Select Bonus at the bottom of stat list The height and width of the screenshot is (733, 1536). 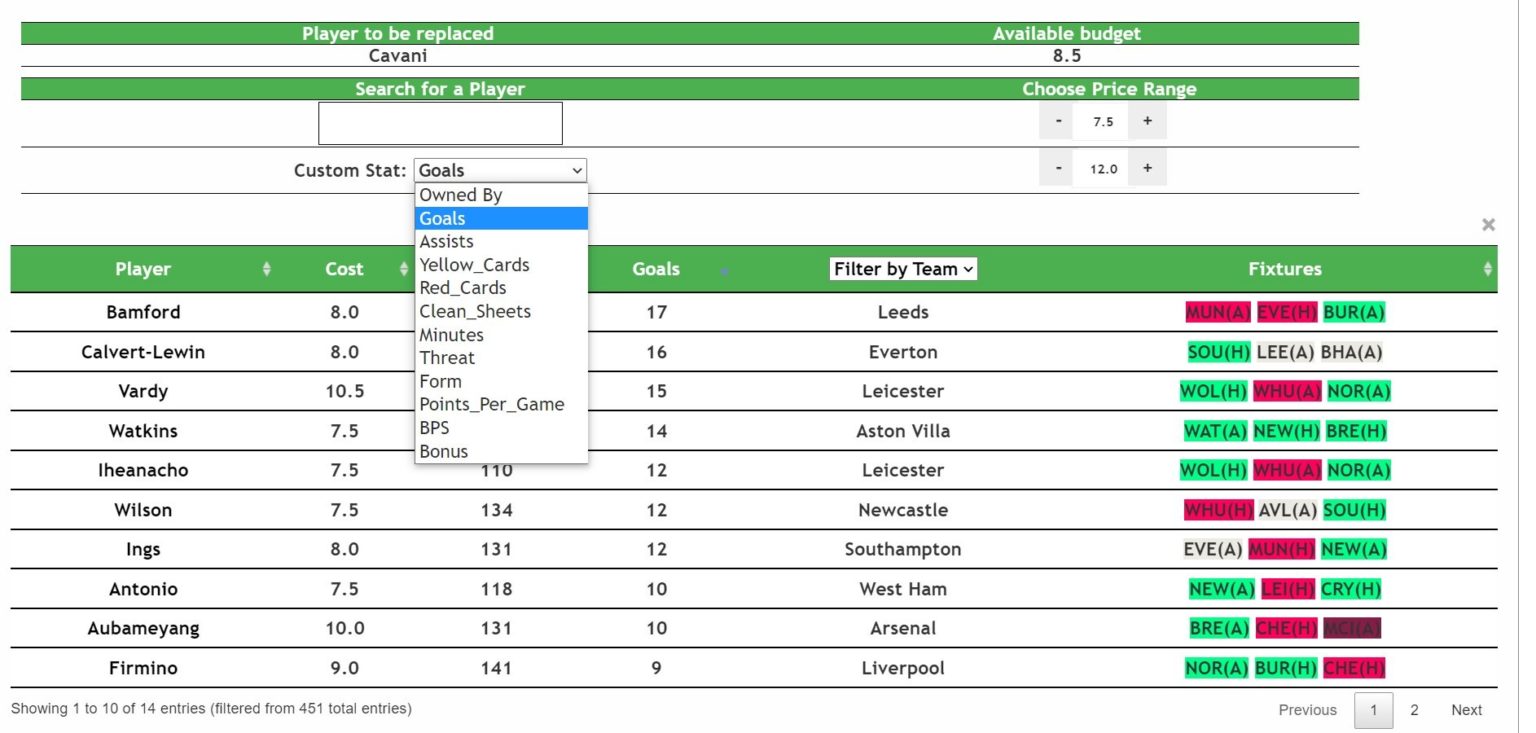point(443,451)
